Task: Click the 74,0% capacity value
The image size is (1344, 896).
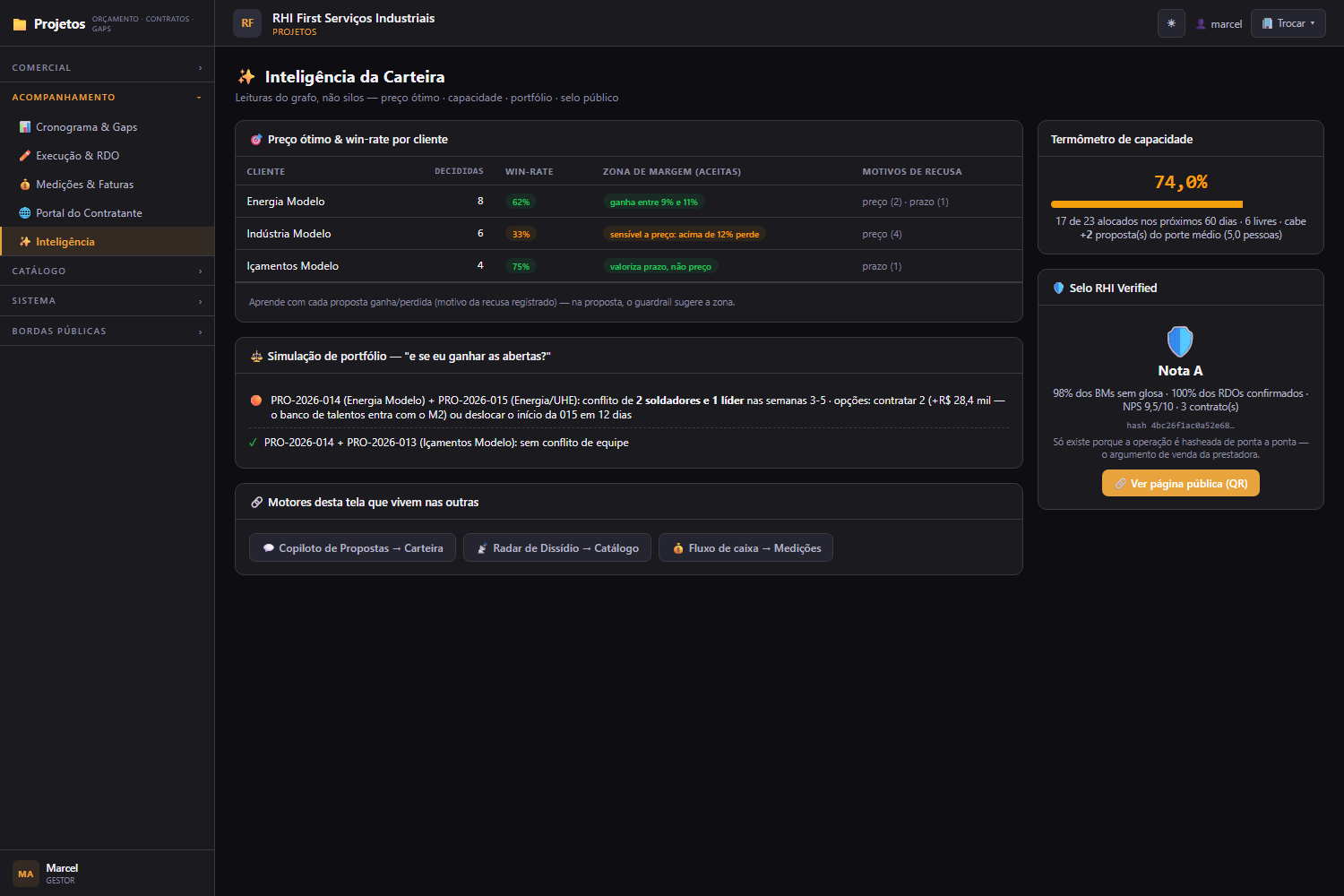Action: (1180, 183)
